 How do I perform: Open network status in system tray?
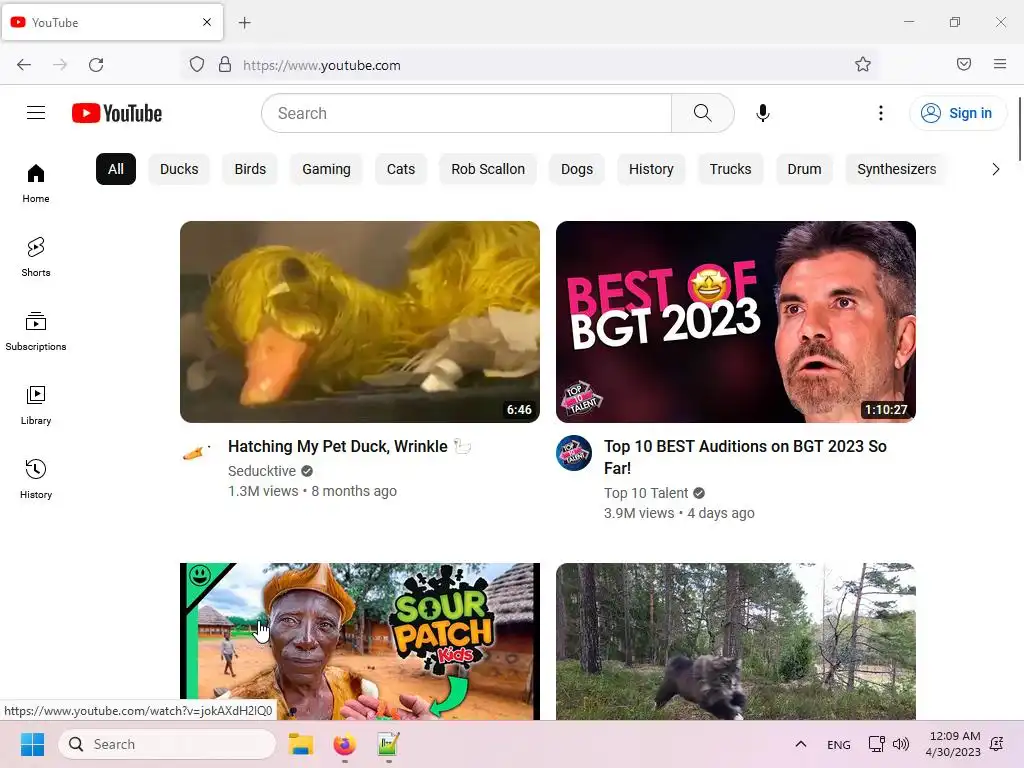coord(876,744)
